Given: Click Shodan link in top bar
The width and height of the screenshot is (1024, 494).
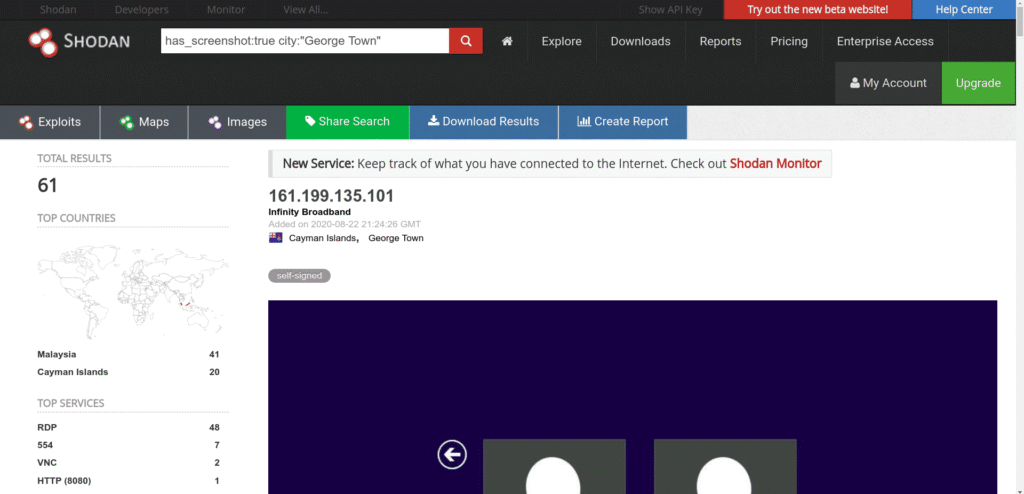Looking at the screenshot, I should 56,10.
